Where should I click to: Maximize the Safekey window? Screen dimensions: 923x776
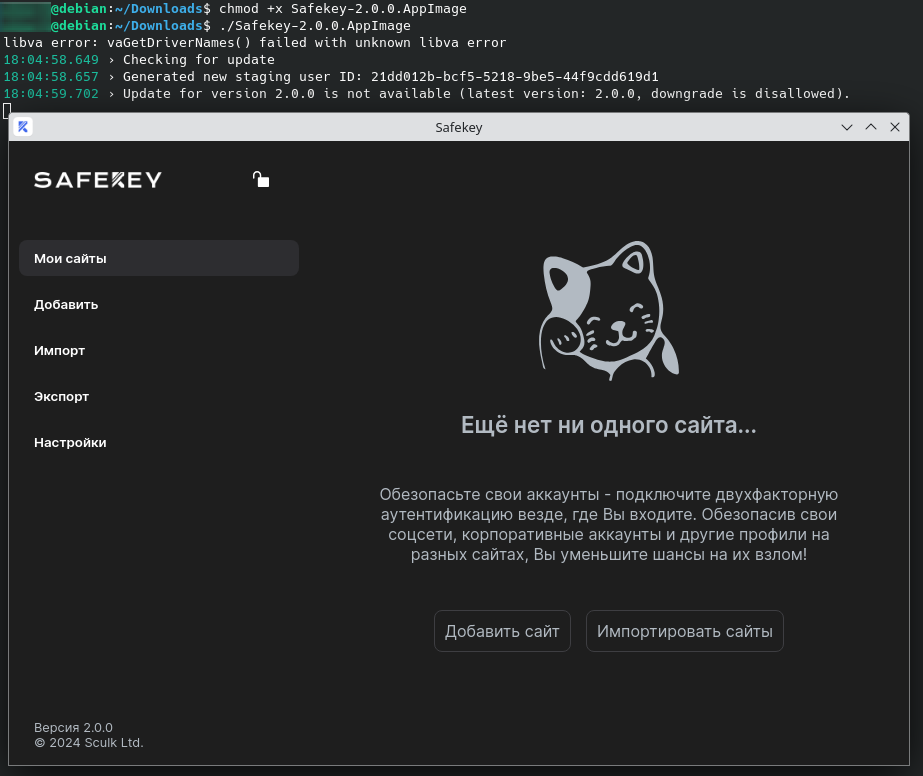[x=871, y=127]
